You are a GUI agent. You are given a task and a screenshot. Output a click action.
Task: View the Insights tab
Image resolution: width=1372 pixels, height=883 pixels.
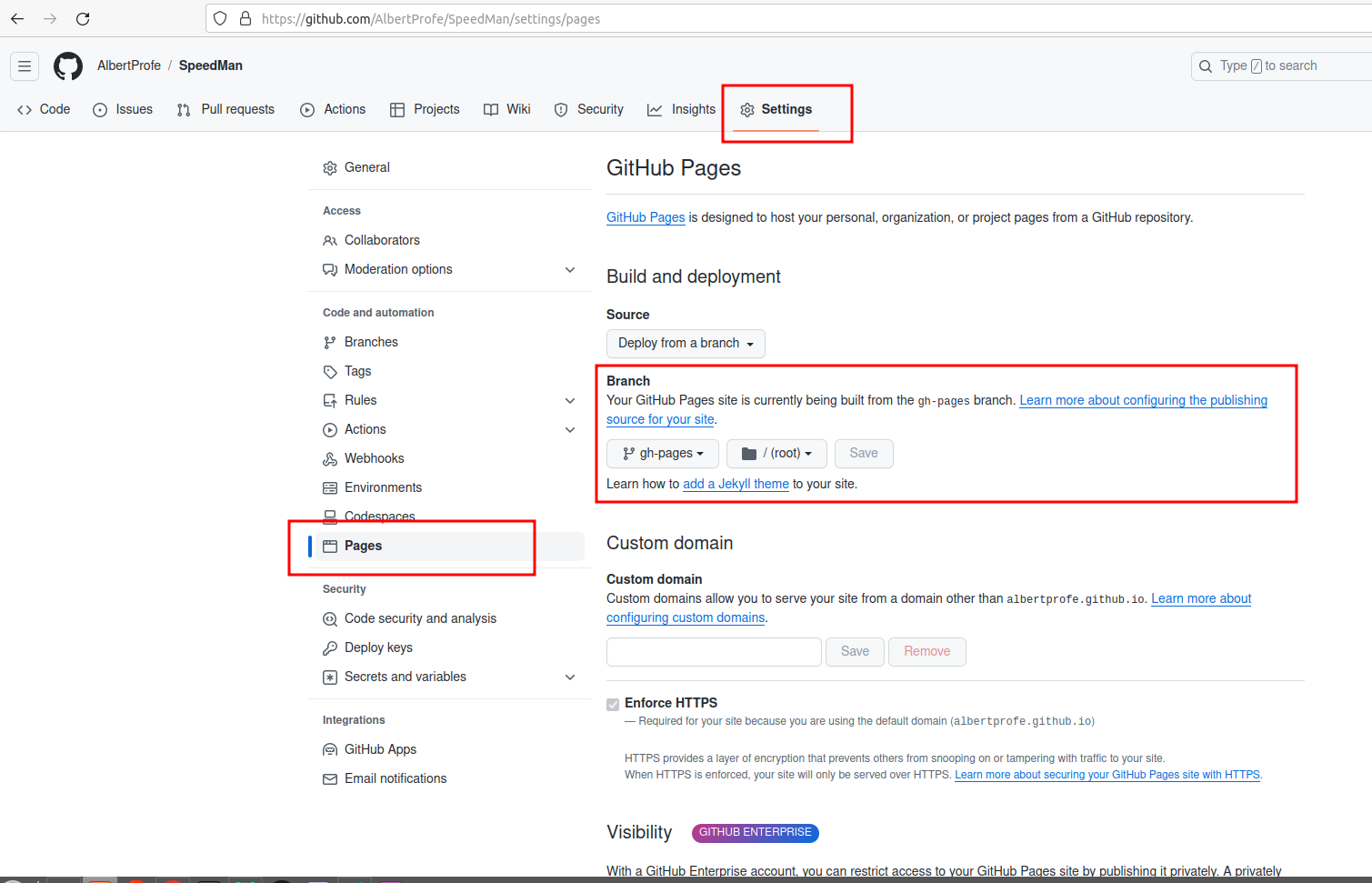click(682, 109)
